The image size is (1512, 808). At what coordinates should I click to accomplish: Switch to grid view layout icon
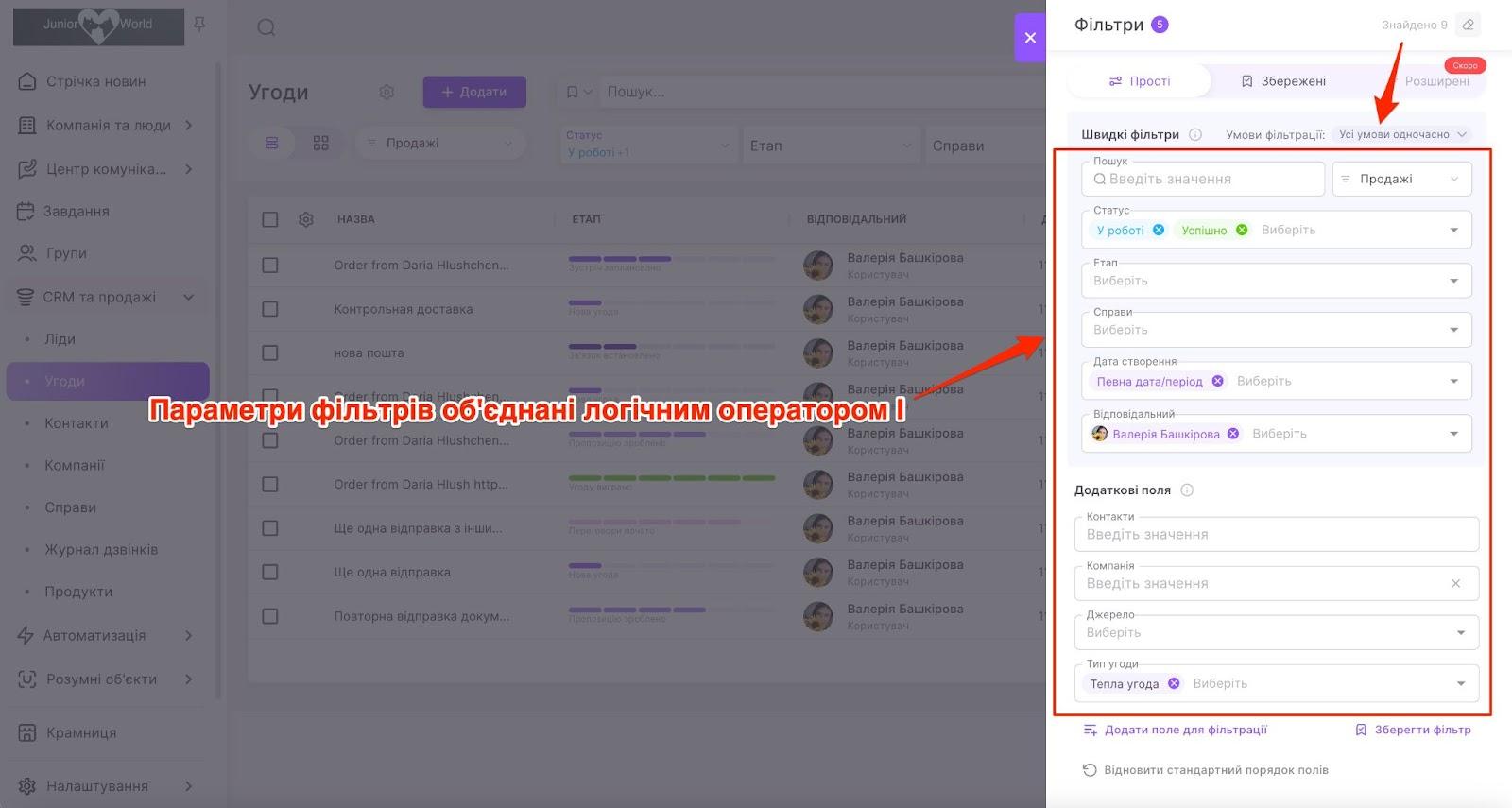[x=321, y=143]
